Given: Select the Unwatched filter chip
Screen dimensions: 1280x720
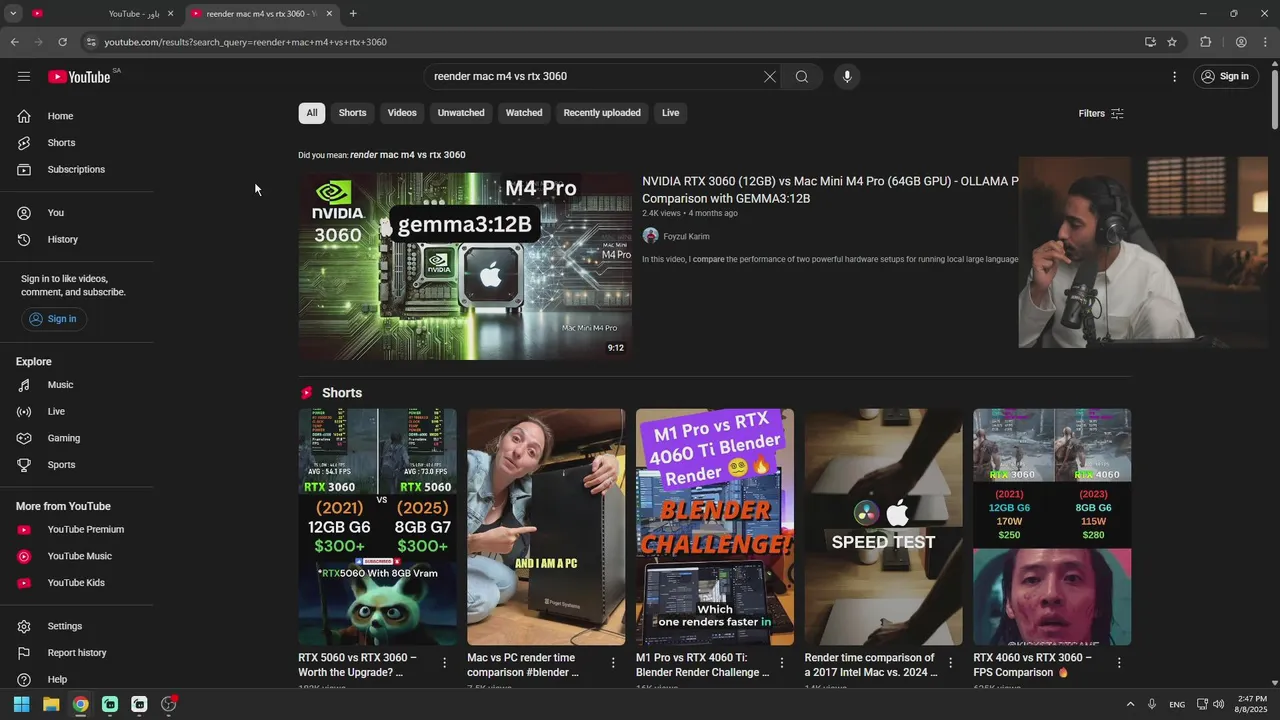Looking at the screenshot, I should click(461, 113).
